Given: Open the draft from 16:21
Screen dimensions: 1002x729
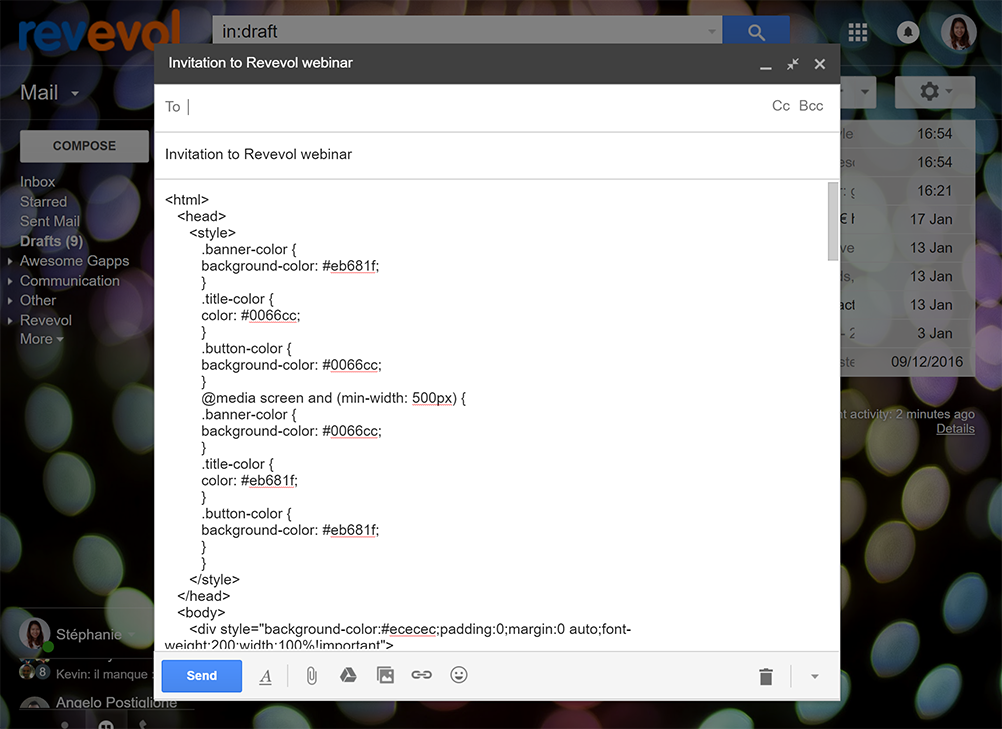Looking at the screenshot, I should [x=907, y=191].
